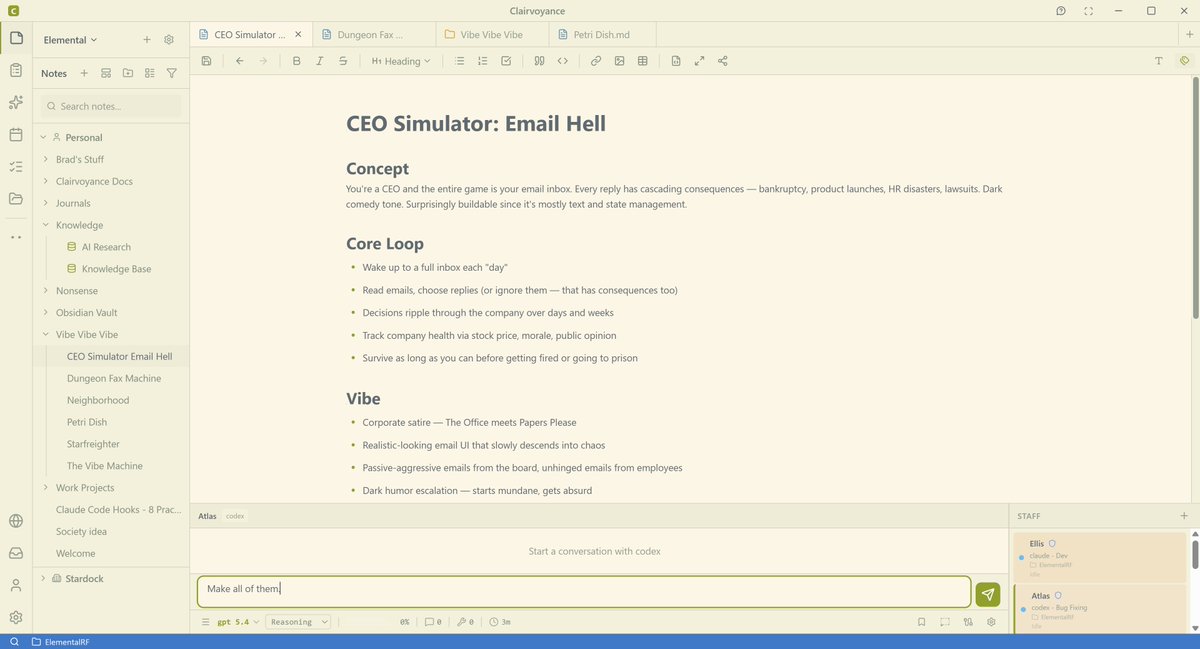The width and height of the screenshot is (1200, 649).
Task: Expand the Journals folder
Action: click(x=45, y=203)
